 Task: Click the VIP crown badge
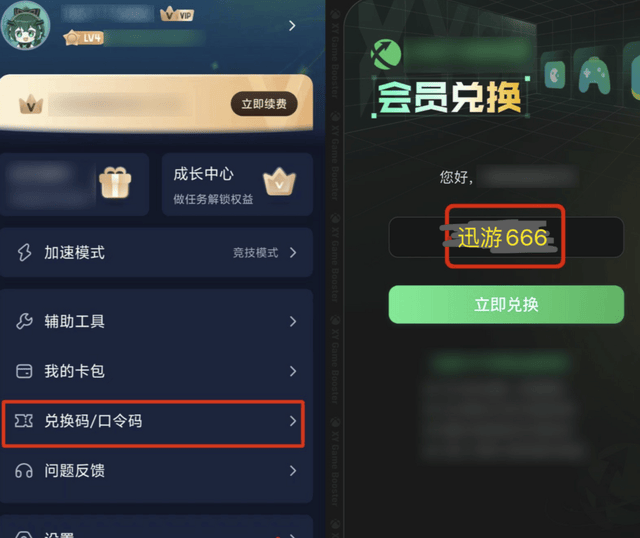point(177,15)
